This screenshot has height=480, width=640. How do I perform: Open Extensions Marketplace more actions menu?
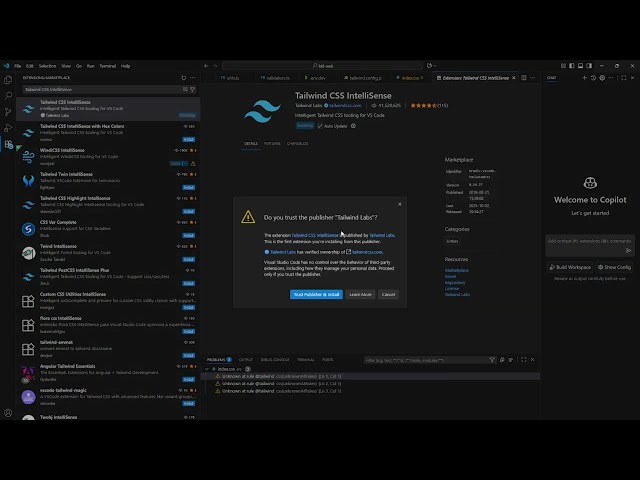pyautogui.click(x=193, y=78)
